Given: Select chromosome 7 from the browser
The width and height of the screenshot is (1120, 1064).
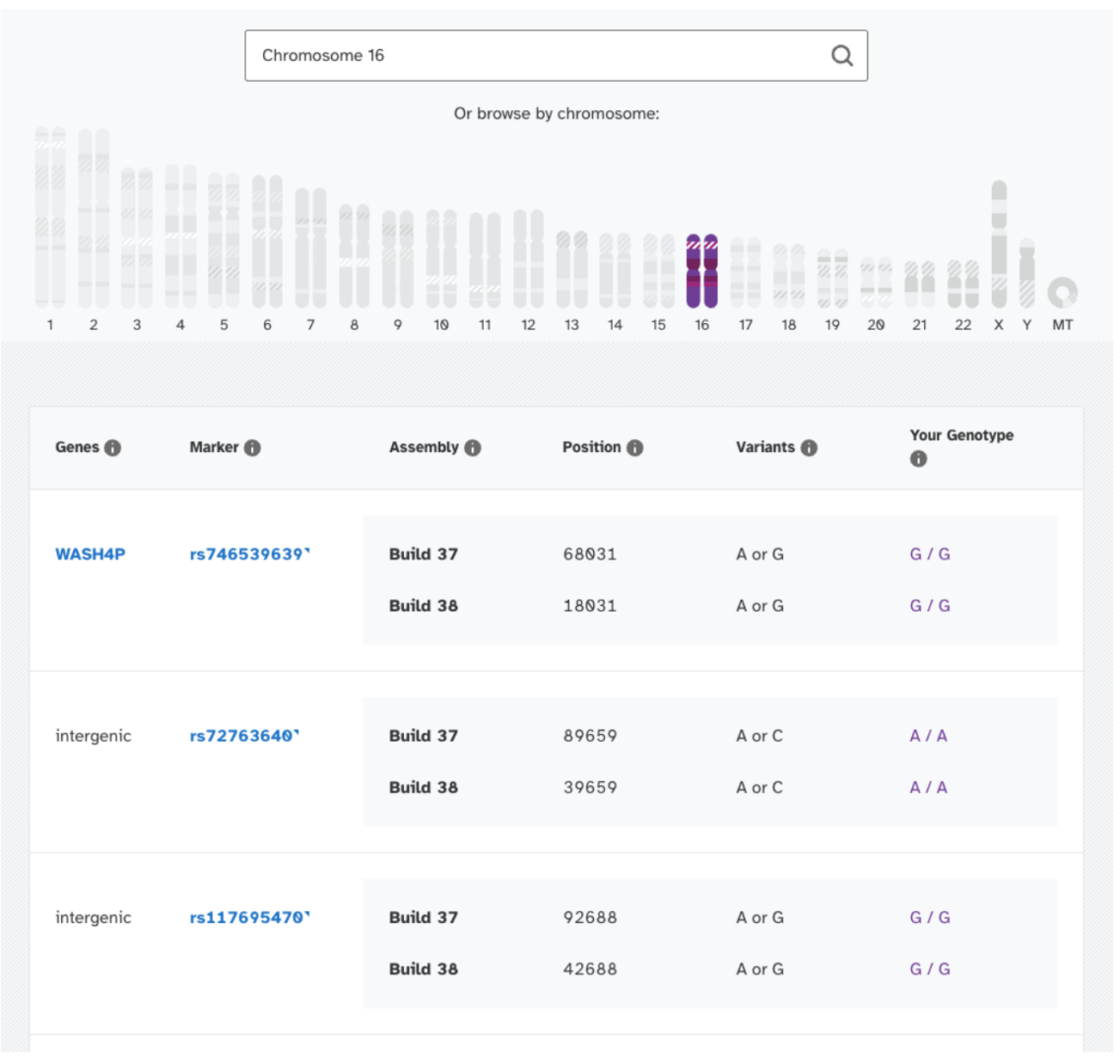Looking at the screenshot, I should 312,246.
